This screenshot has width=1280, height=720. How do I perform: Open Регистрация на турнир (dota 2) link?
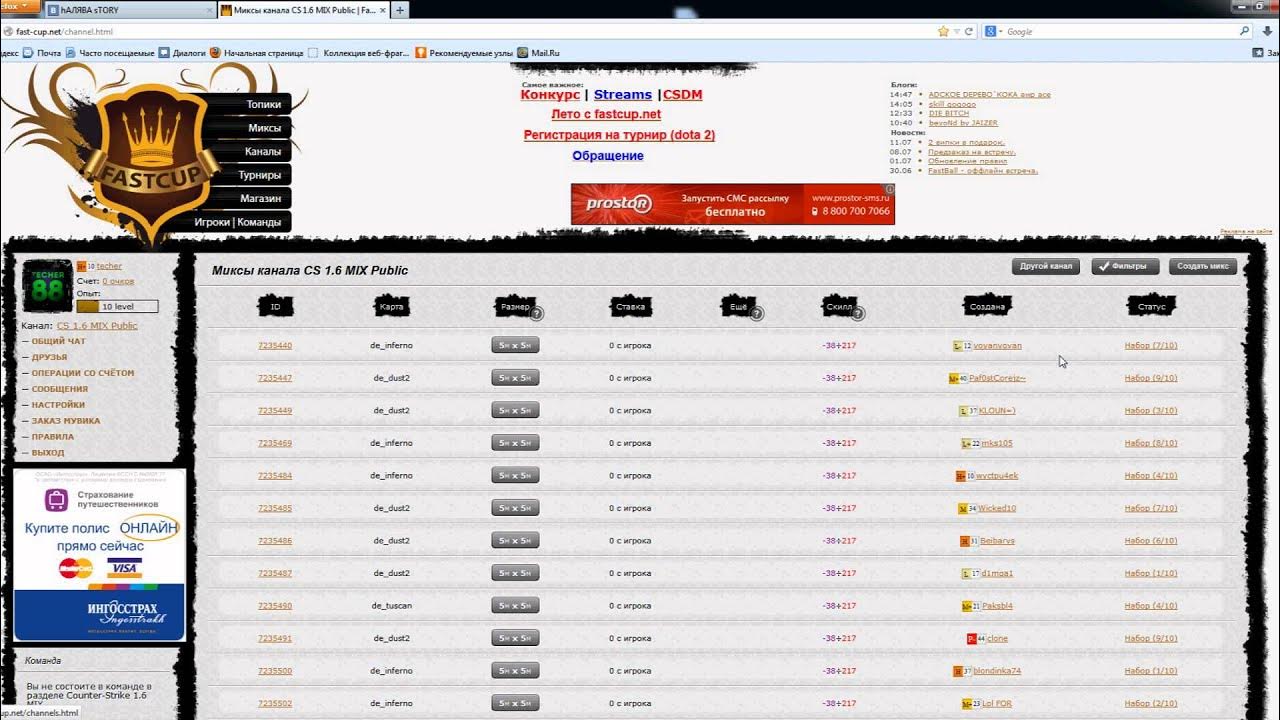[x=619, y=135]
